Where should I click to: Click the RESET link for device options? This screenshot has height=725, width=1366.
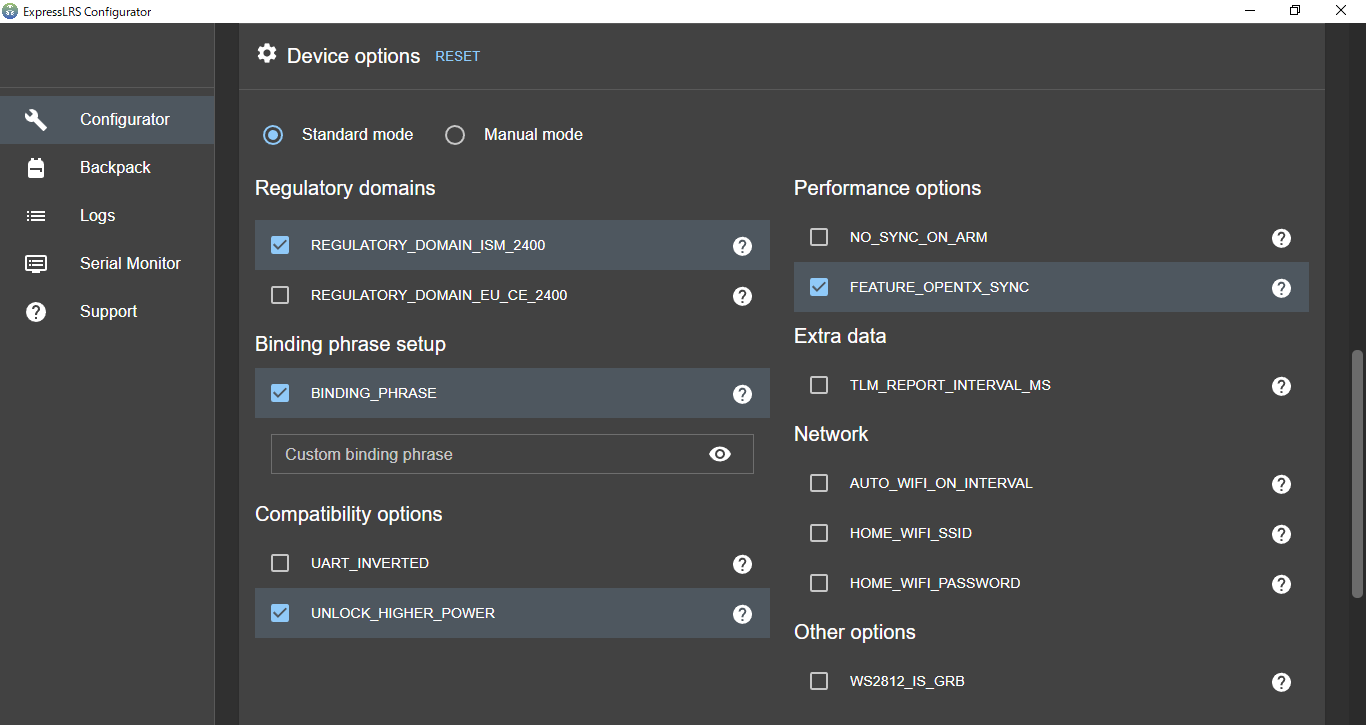457,56
